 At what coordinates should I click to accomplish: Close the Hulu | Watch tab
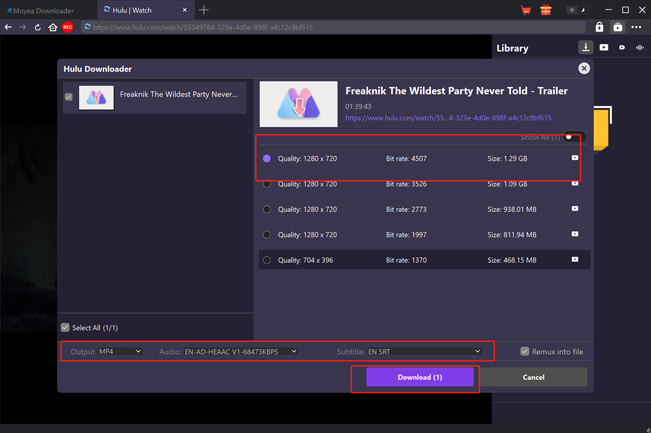pos(185,10)
